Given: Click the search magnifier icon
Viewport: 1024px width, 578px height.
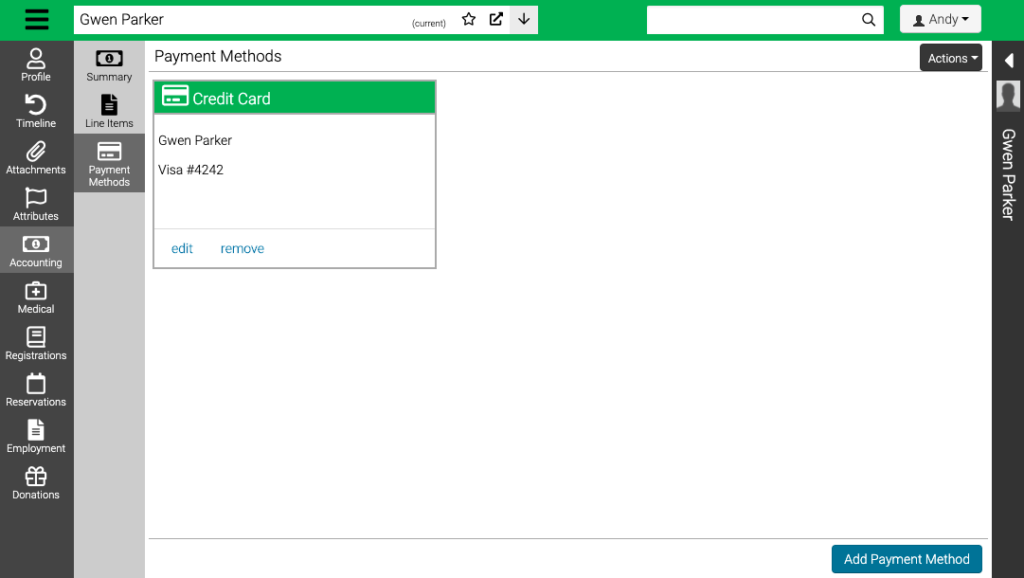Looking at the screenshot, I should point(869,20).
